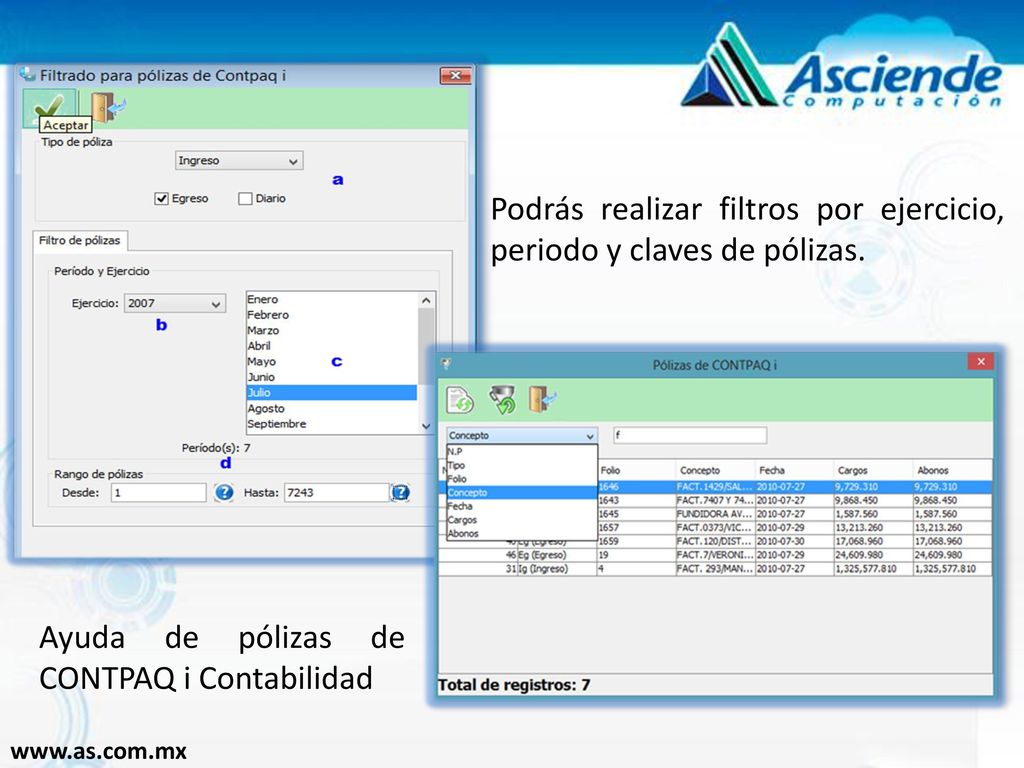Click the refresh document icon in Pólizas window
The image size is (1024, 768).
[x=460, y=400]
